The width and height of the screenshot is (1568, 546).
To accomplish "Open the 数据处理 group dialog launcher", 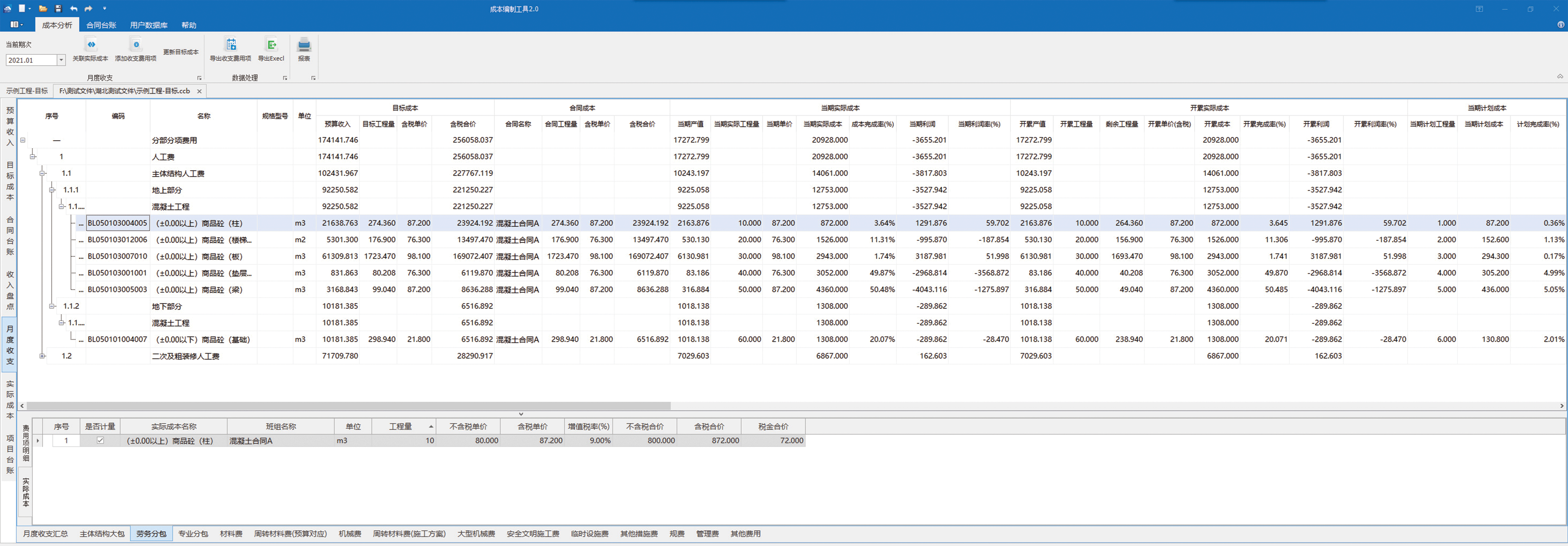I will (x=285, y=78).
